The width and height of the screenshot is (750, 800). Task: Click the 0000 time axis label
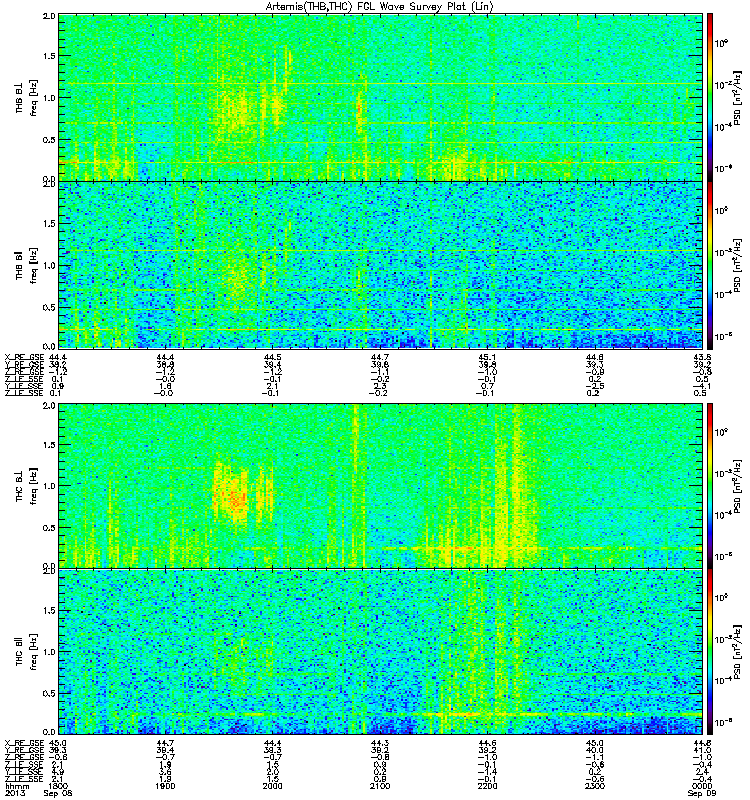tap(702, 786)
